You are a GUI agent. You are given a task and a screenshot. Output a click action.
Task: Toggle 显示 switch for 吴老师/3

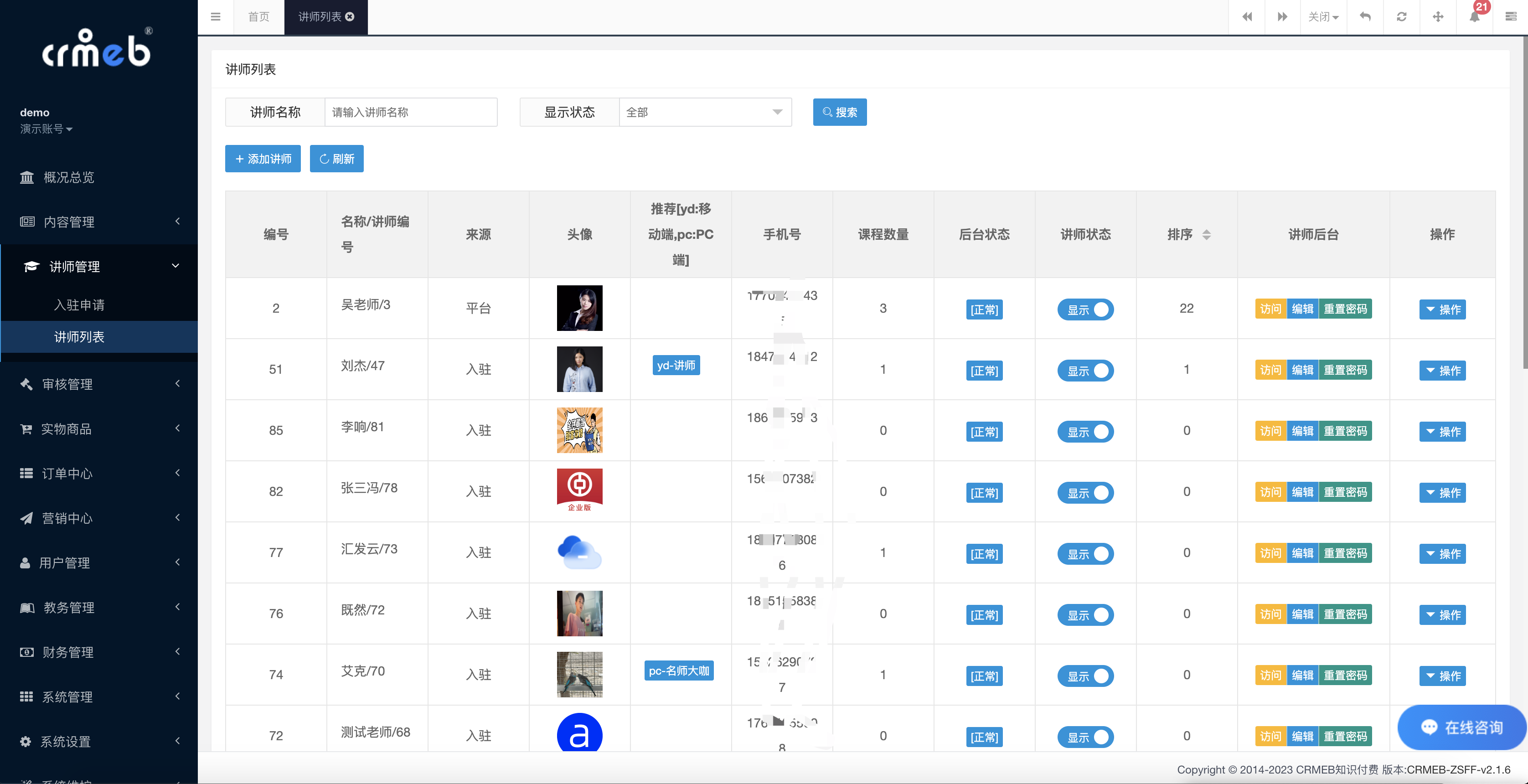1085,309
